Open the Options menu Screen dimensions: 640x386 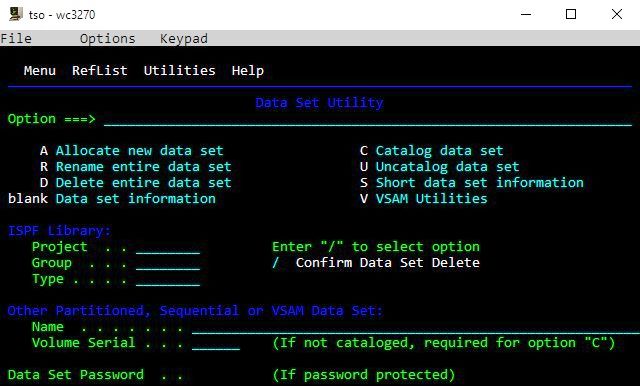[107, 38]
